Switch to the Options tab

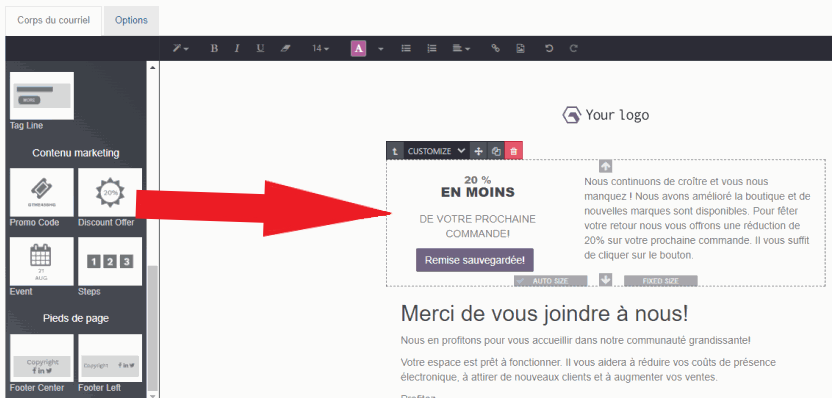pos(131,21)
